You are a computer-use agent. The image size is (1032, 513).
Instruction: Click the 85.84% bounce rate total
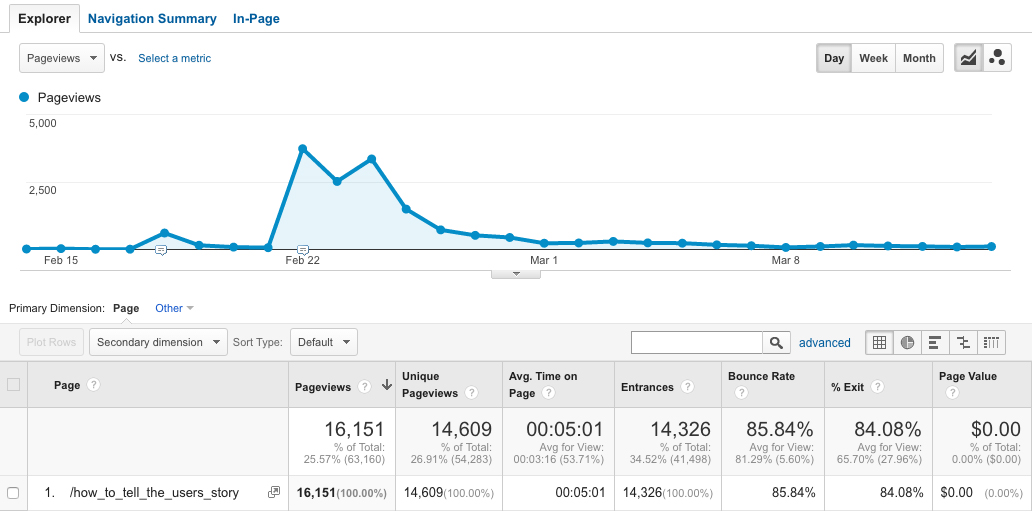pyautogui.click(x=780, y=429)
